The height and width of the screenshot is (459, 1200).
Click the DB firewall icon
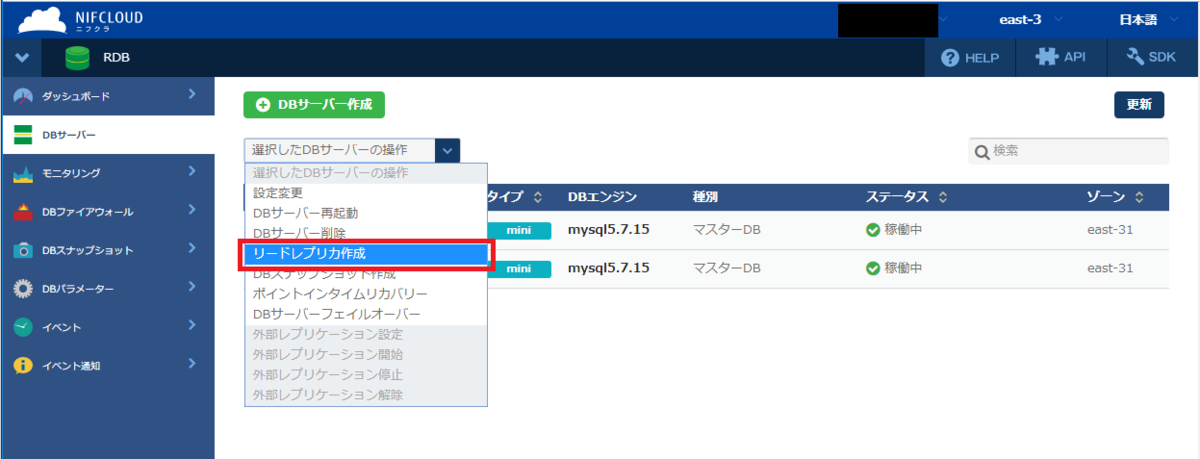tap(24, 212)
